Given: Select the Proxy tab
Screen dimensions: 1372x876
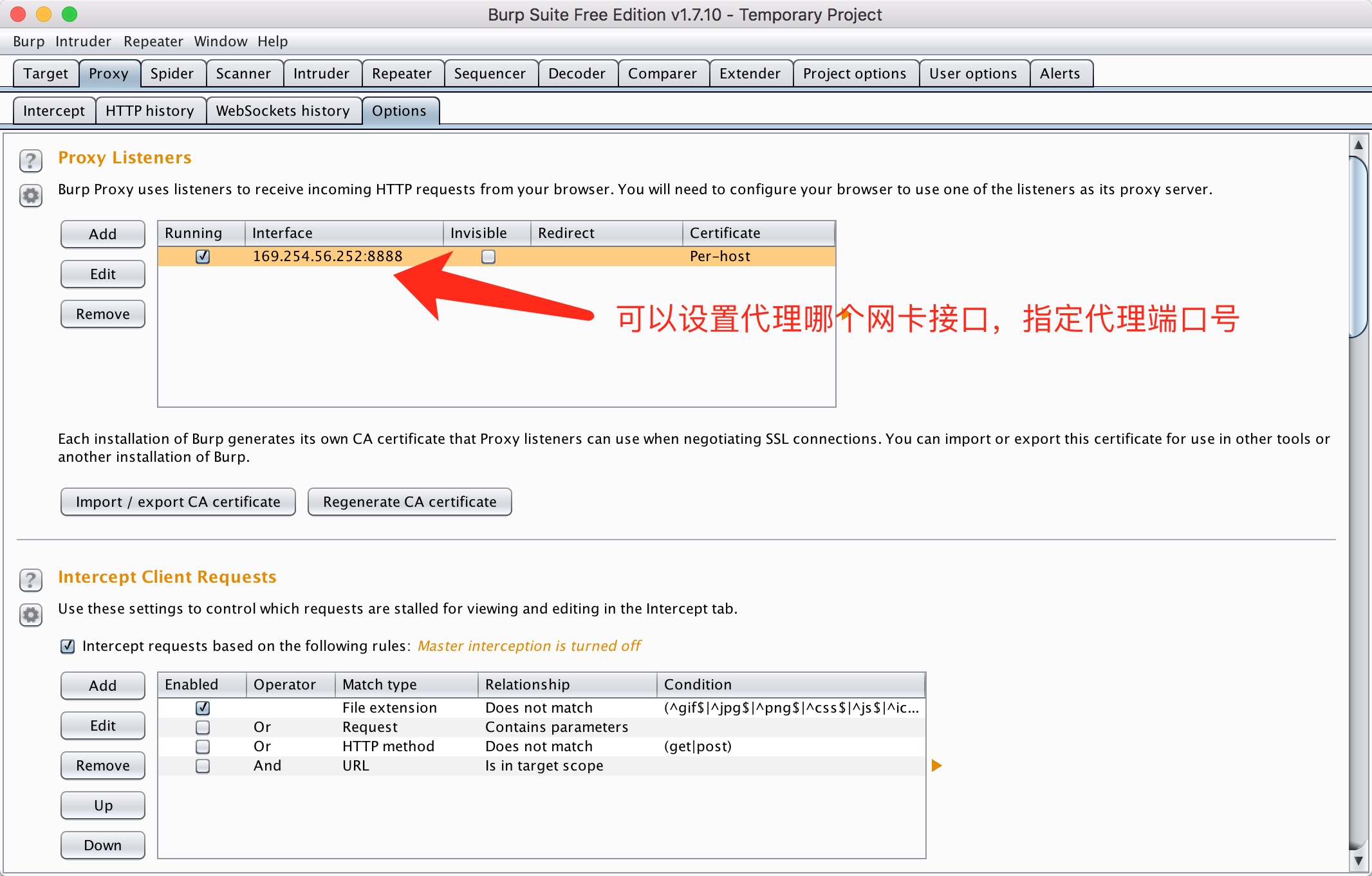Looking at the screenshot, I should [109, 73].
